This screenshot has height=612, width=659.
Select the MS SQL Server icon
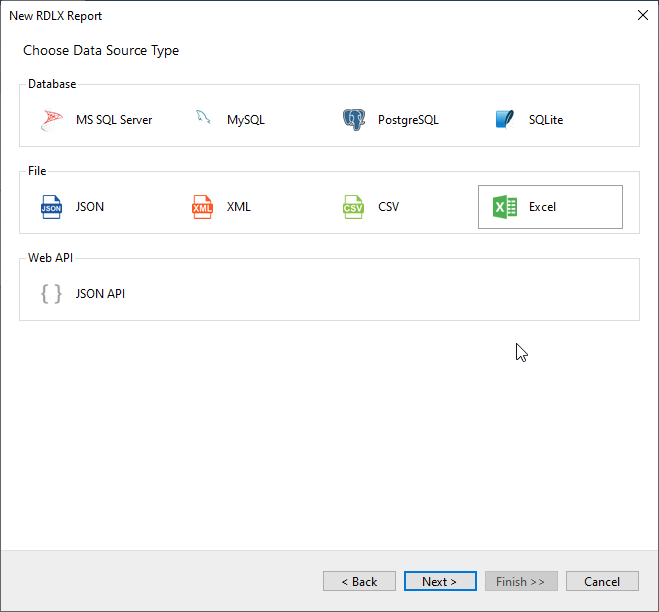tap(52, 120)
